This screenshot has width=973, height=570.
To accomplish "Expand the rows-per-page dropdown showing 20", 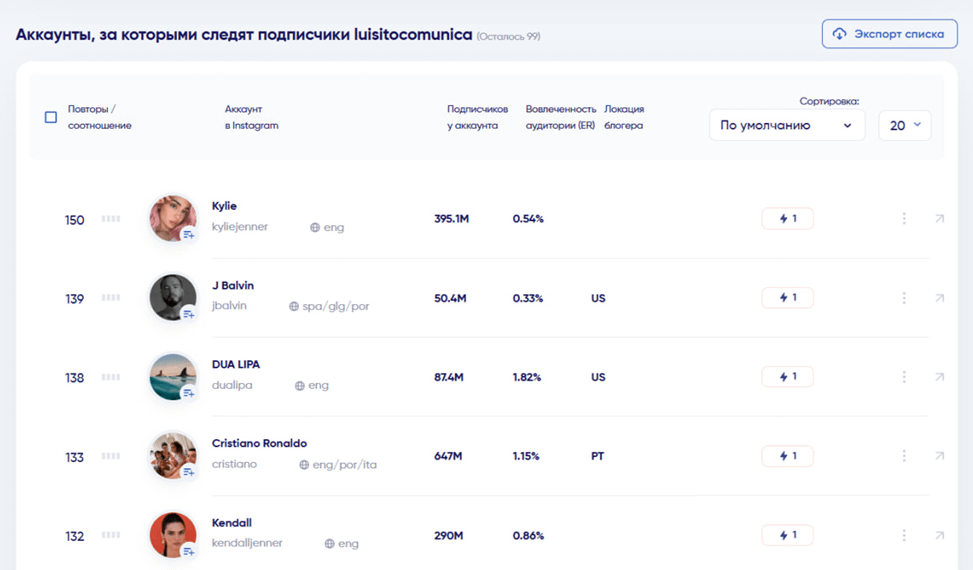I will [904, 125].
